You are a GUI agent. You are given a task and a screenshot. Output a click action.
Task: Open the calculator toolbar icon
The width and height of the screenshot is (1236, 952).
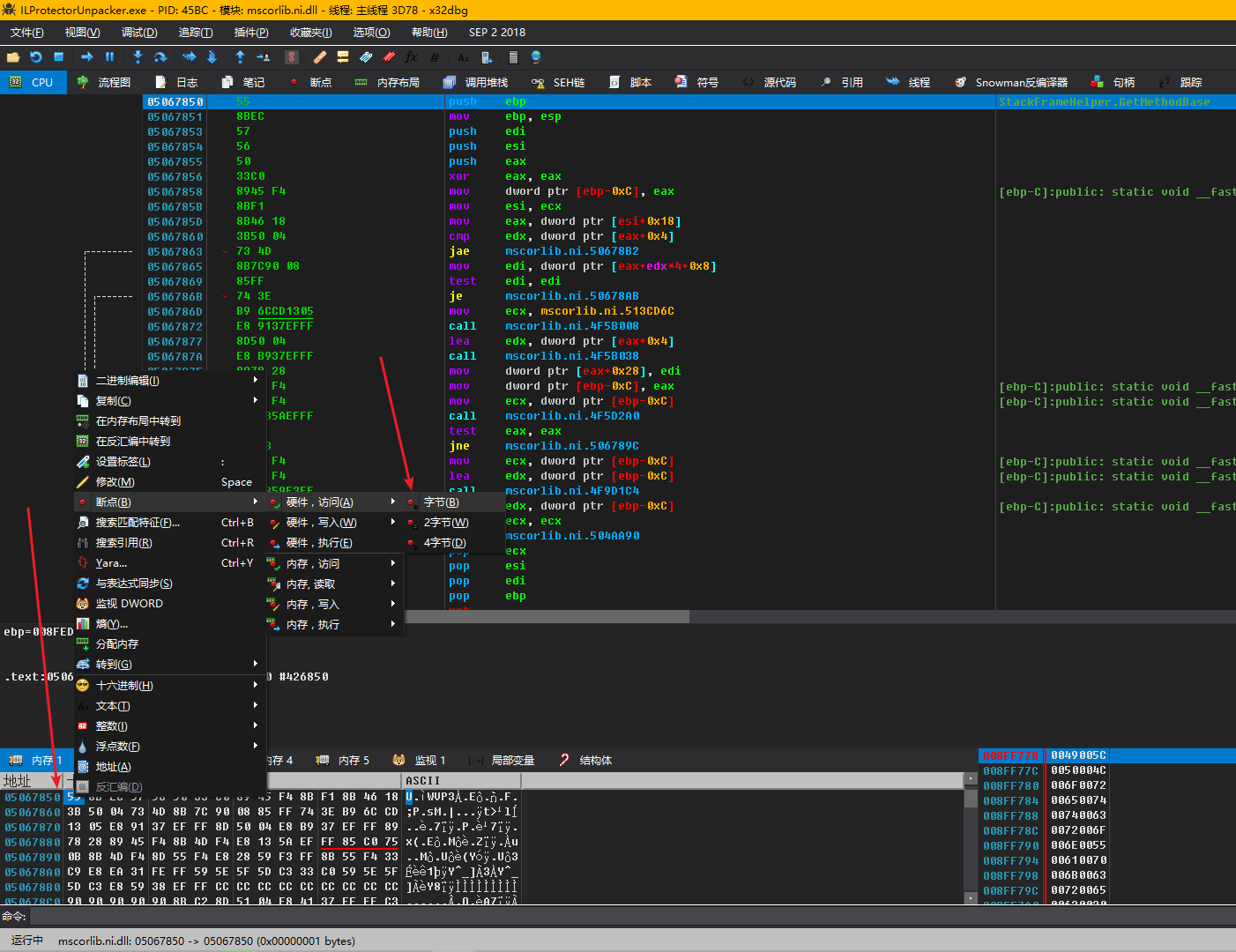point(513,57)
